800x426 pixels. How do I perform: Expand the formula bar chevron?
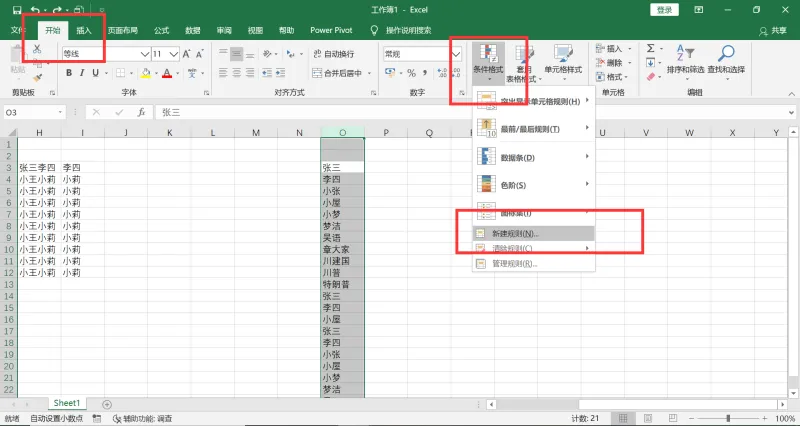(791, 112)
